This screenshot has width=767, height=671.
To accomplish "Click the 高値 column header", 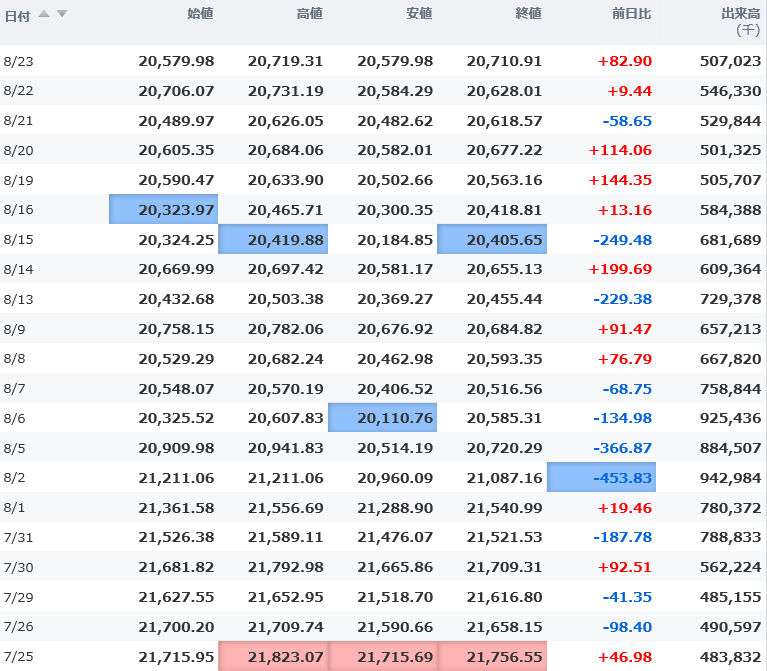I will [310, 14].
